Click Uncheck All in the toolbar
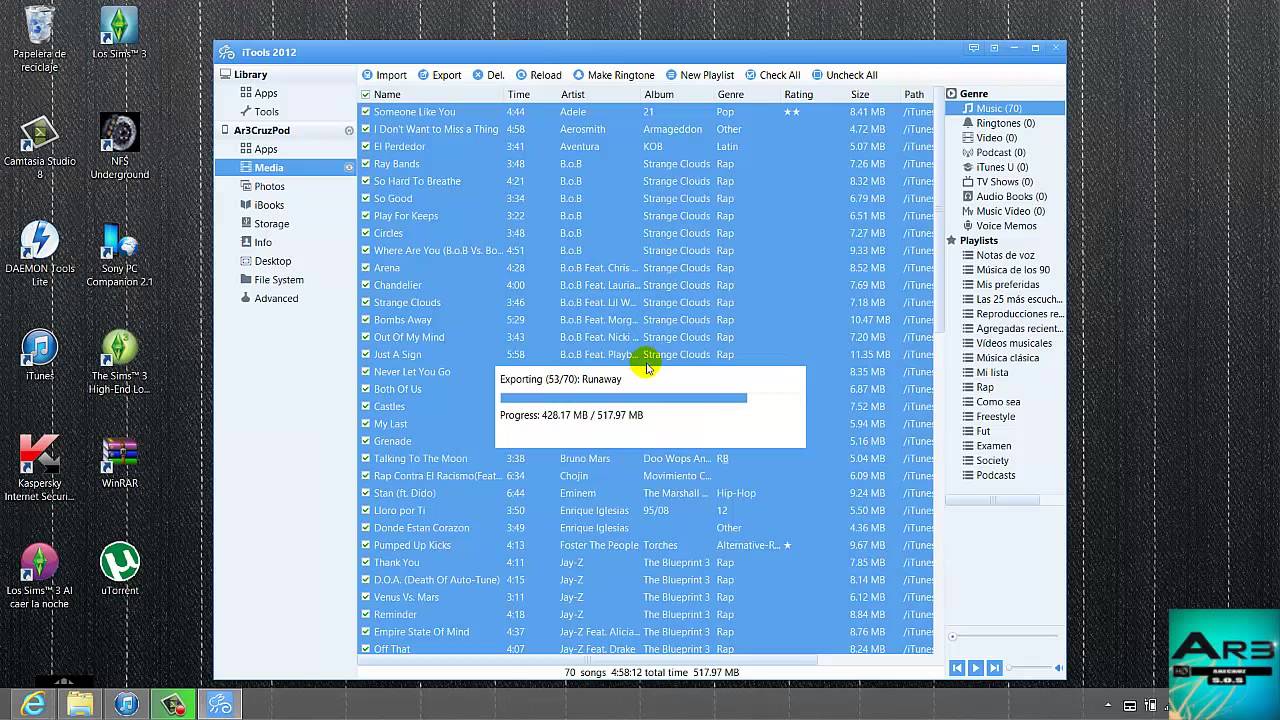The width and height of the screenshot is (1280, 720). point(845,75)
